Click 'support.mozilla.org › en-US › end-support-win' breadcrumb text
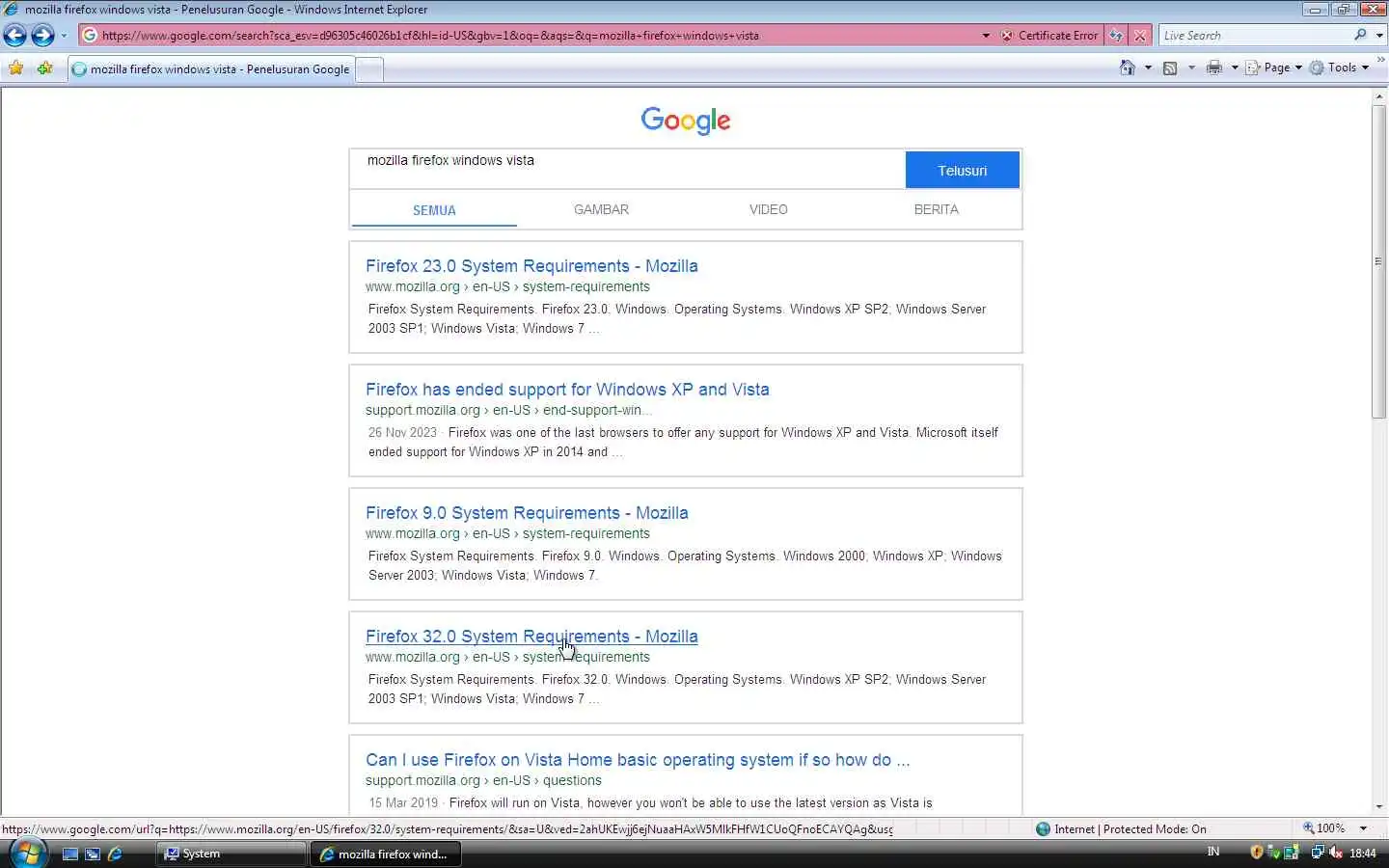The width and height of the screenshot is (1389, 868). tap(508, 410)
